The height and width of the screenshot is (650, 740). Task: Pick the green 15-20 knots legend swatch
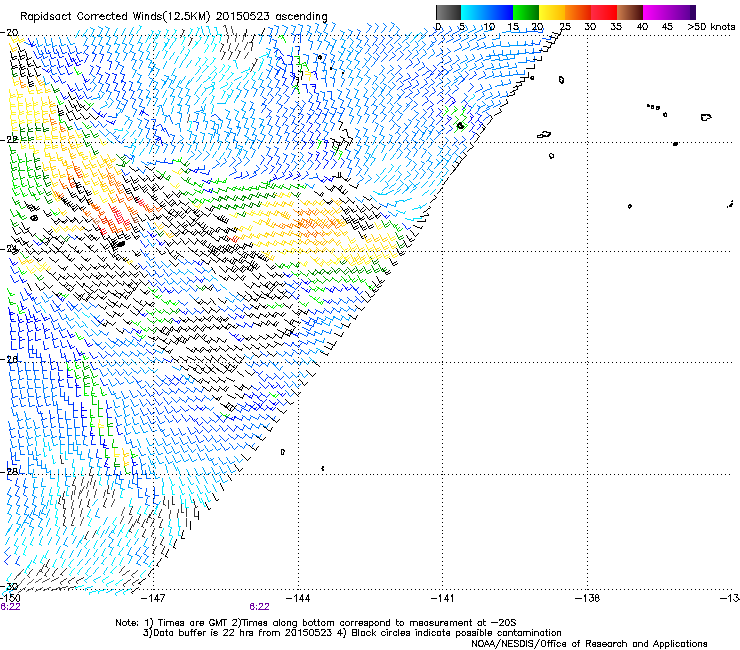coord(526,12)
